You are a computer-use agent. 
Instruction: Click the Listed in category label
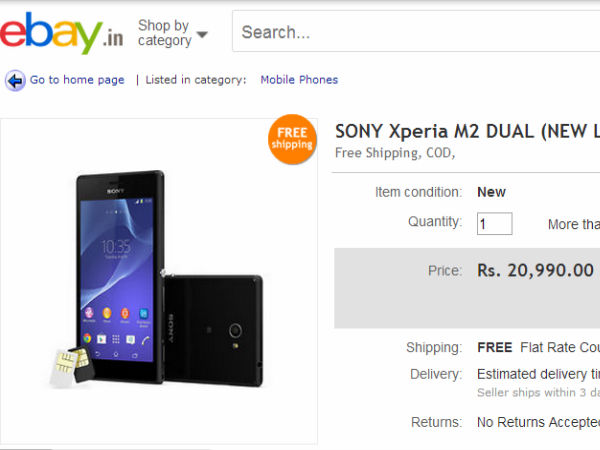tap(196, 80)
